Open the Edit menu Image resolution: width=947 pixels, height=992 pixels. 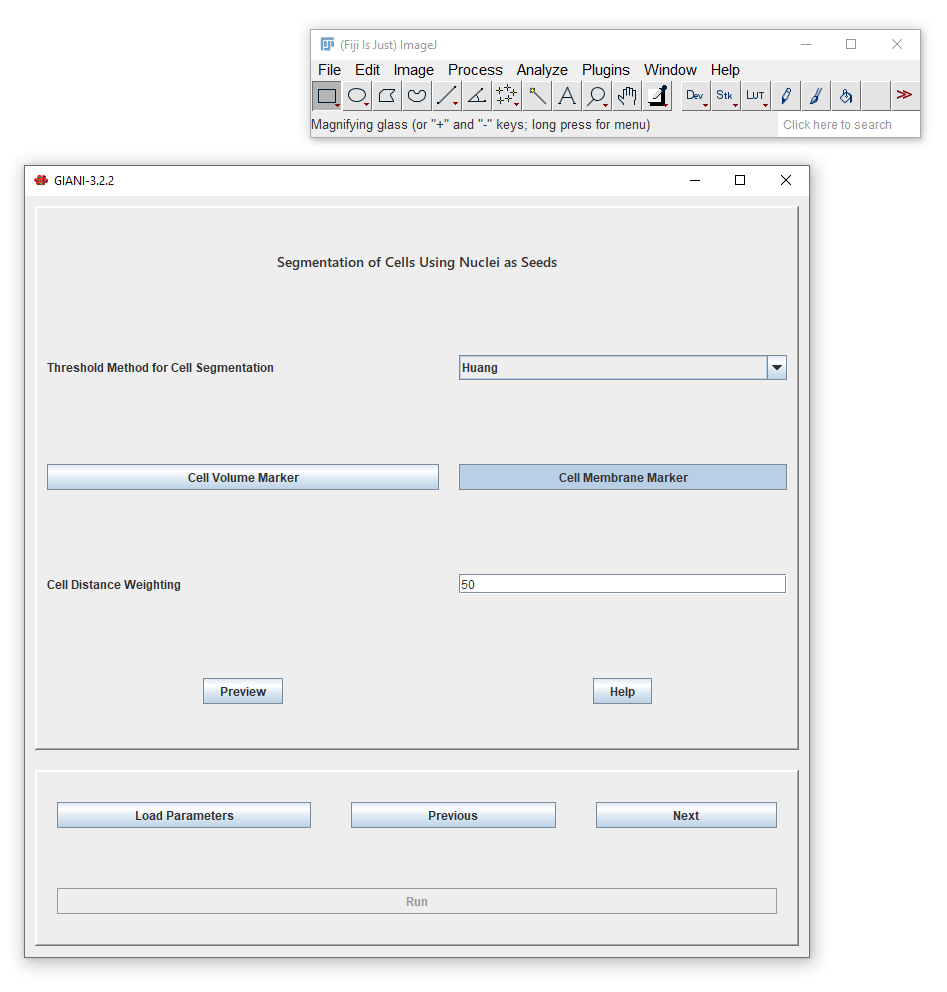click(x=367, y=70)
